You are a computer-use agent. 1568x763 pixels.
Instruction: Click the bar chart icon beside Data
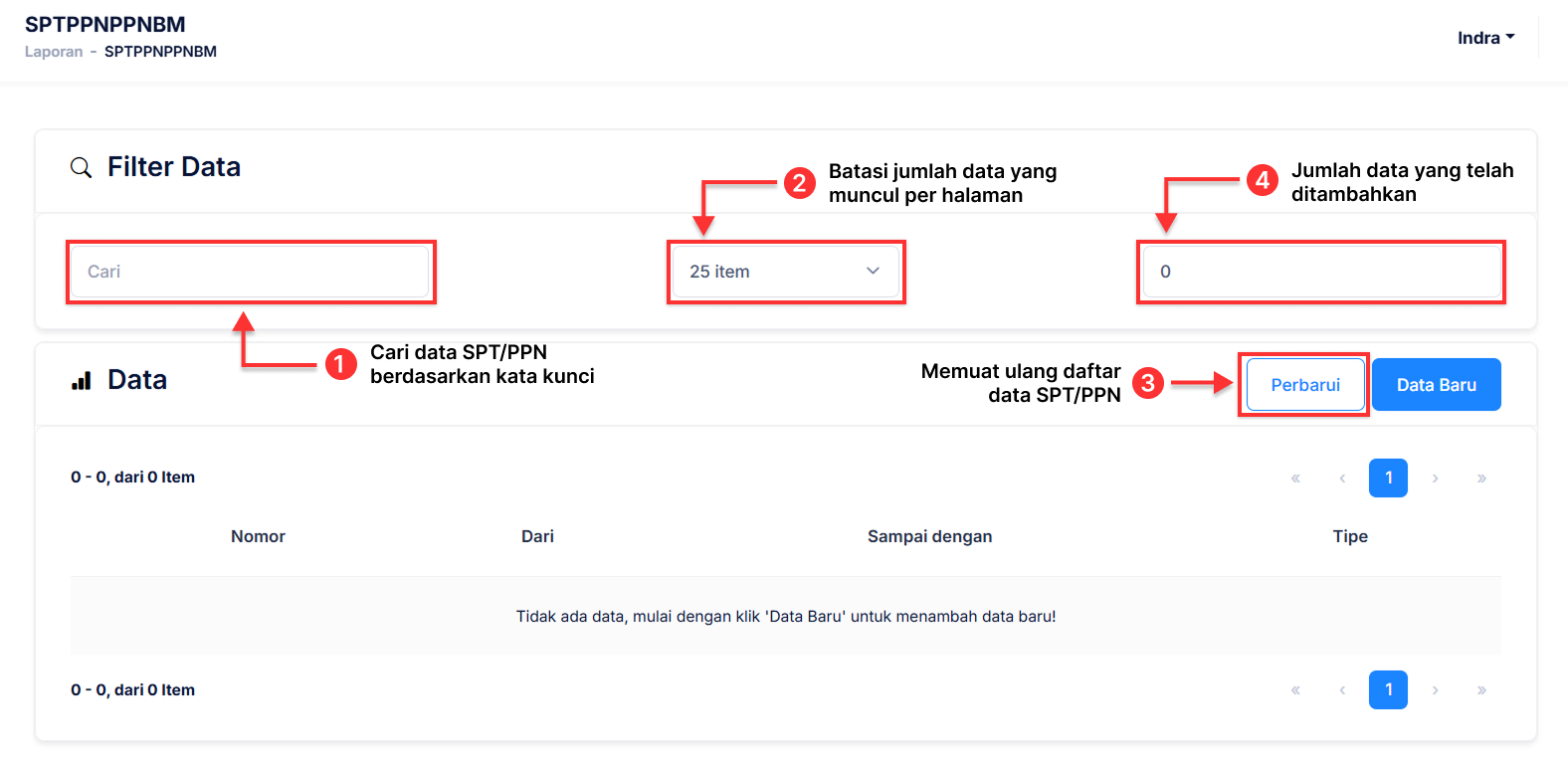coord(82,380)
